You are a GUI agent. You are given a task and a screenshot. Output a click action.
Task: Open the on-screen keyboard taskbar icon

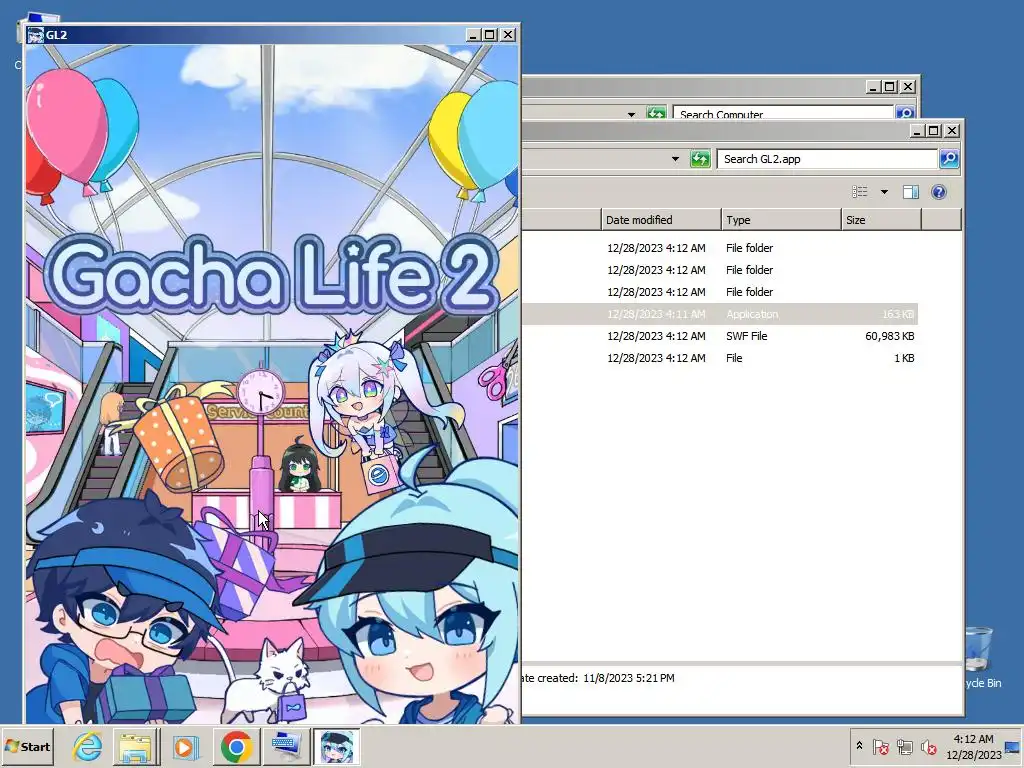(286, 746)
